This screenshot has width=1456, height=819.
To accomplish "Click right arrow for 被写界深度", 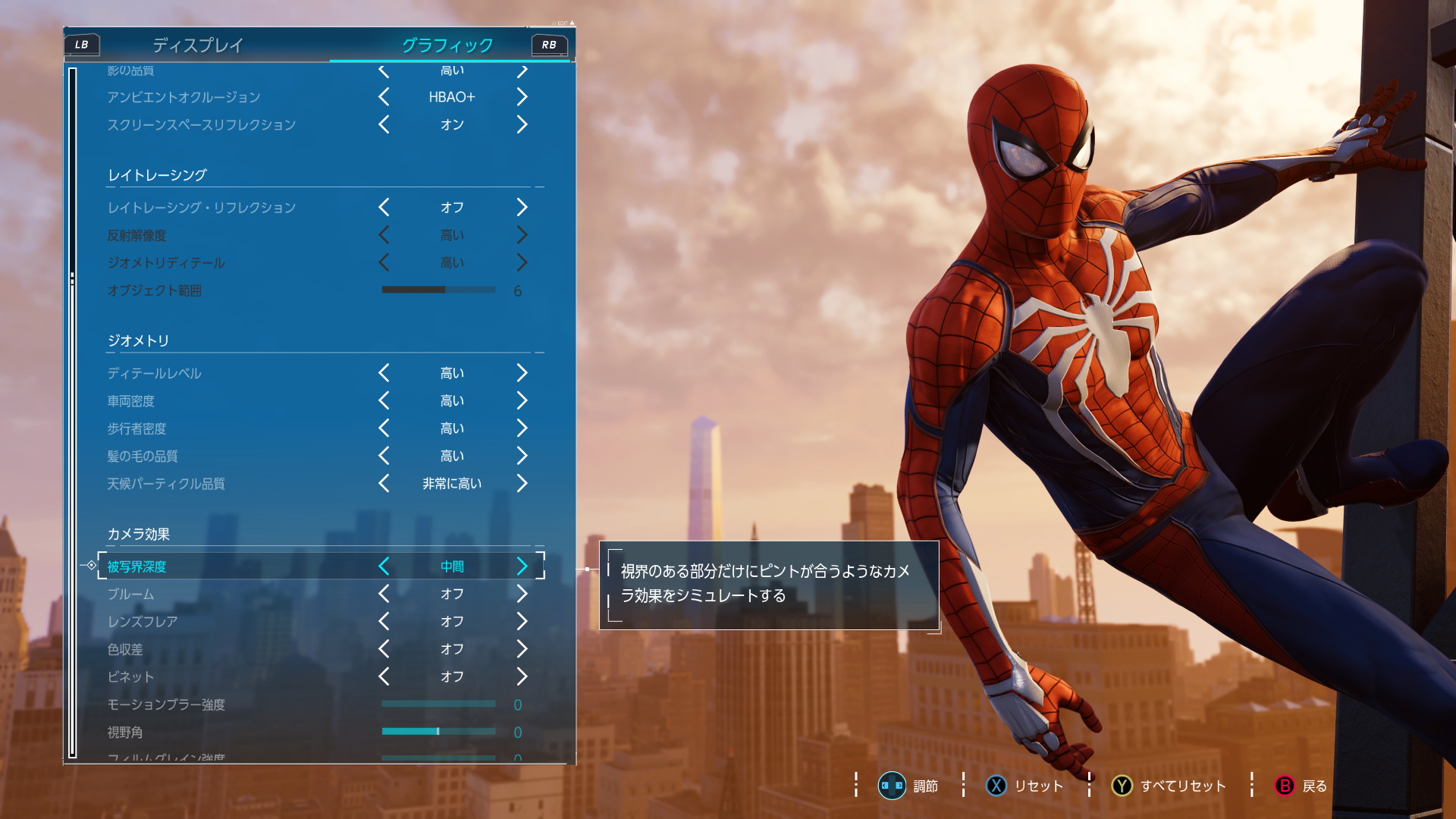I will pos(522,566).
